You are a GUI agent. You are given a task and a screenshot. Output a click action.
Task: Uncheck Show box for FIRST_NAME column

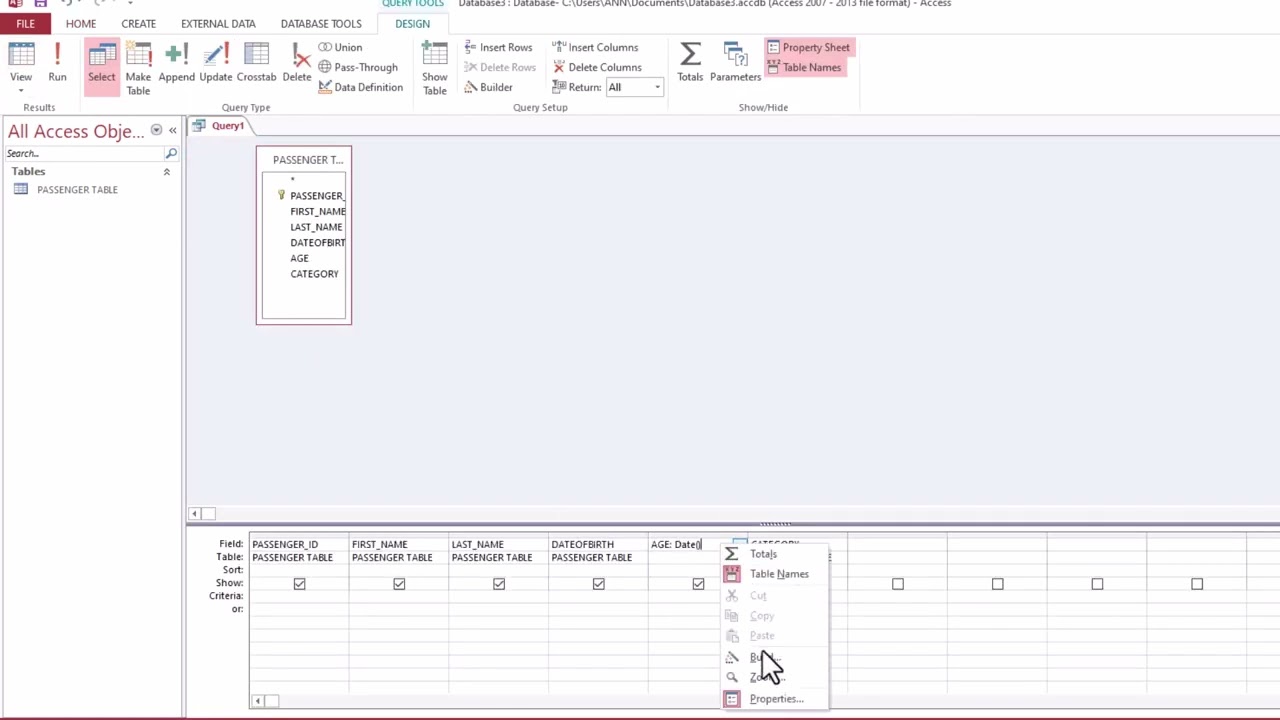[399, 584]
